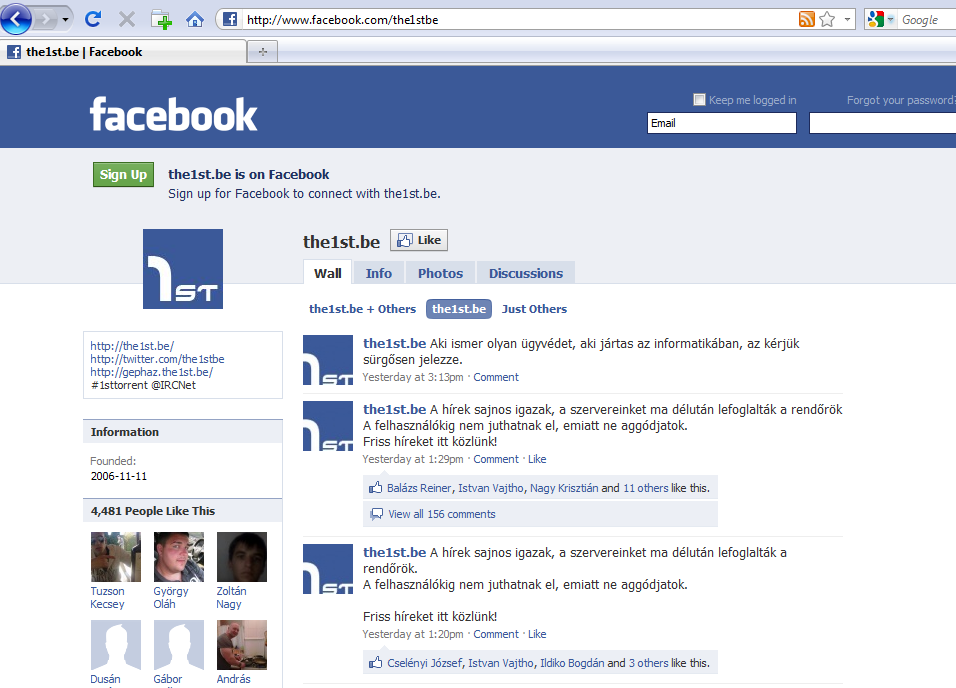Screen dimensions: 956x688
Task: Open Zoltán Nagy's profile photo
Action: [x=242, y=557]
